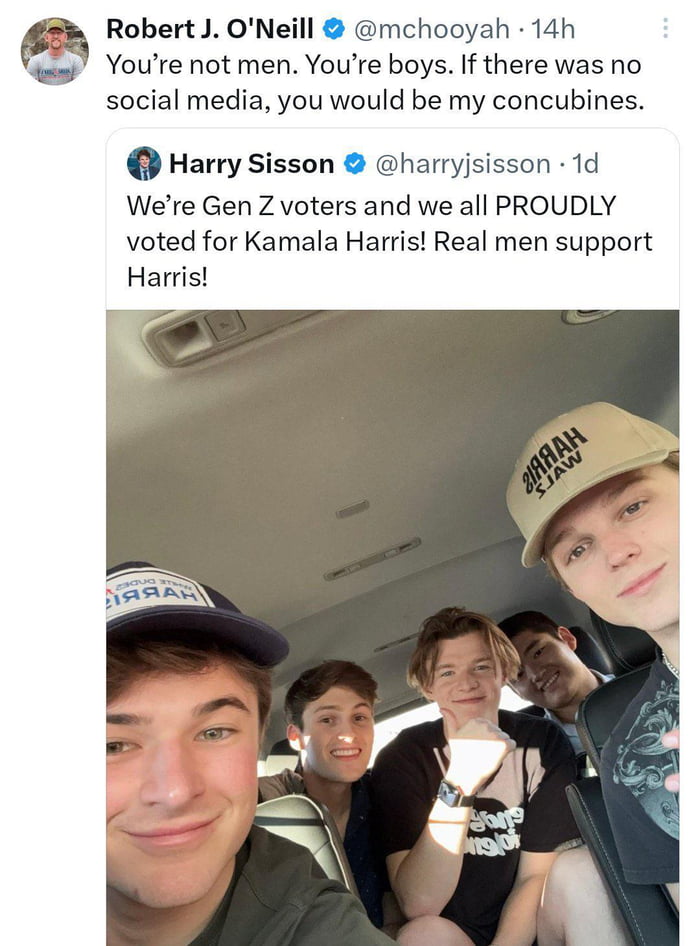Open the three-dot more options menu
700x946 pixels.
click(x=665, y=28)
